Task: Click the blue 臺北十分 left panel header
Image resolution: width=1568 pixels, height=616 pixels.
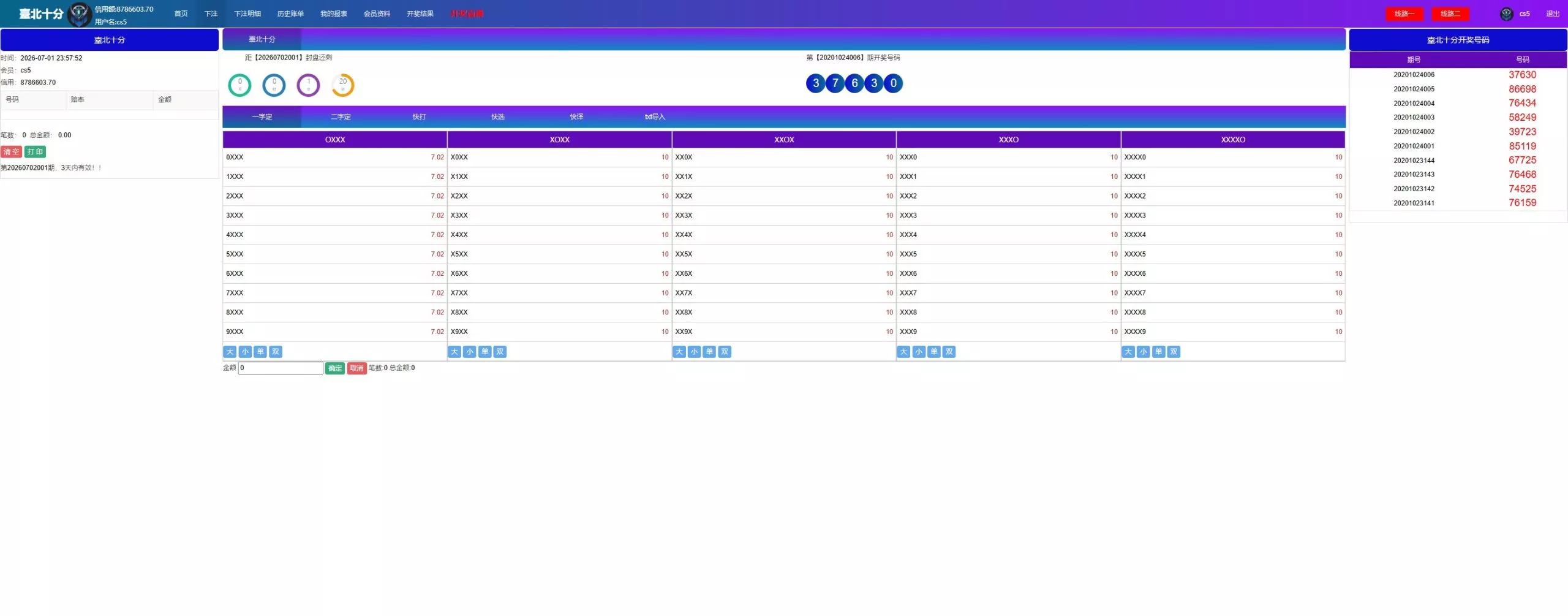Action: [109, 40]
